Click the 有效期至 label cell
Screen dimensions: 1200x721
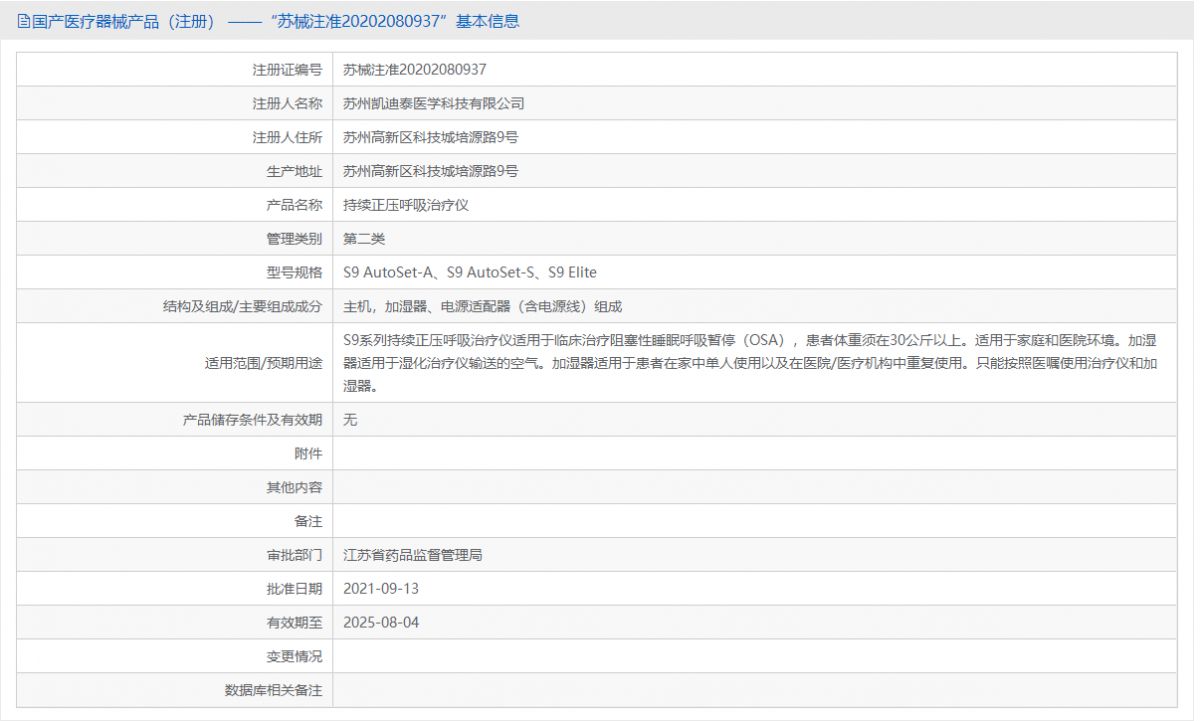[x=175, y=622]
